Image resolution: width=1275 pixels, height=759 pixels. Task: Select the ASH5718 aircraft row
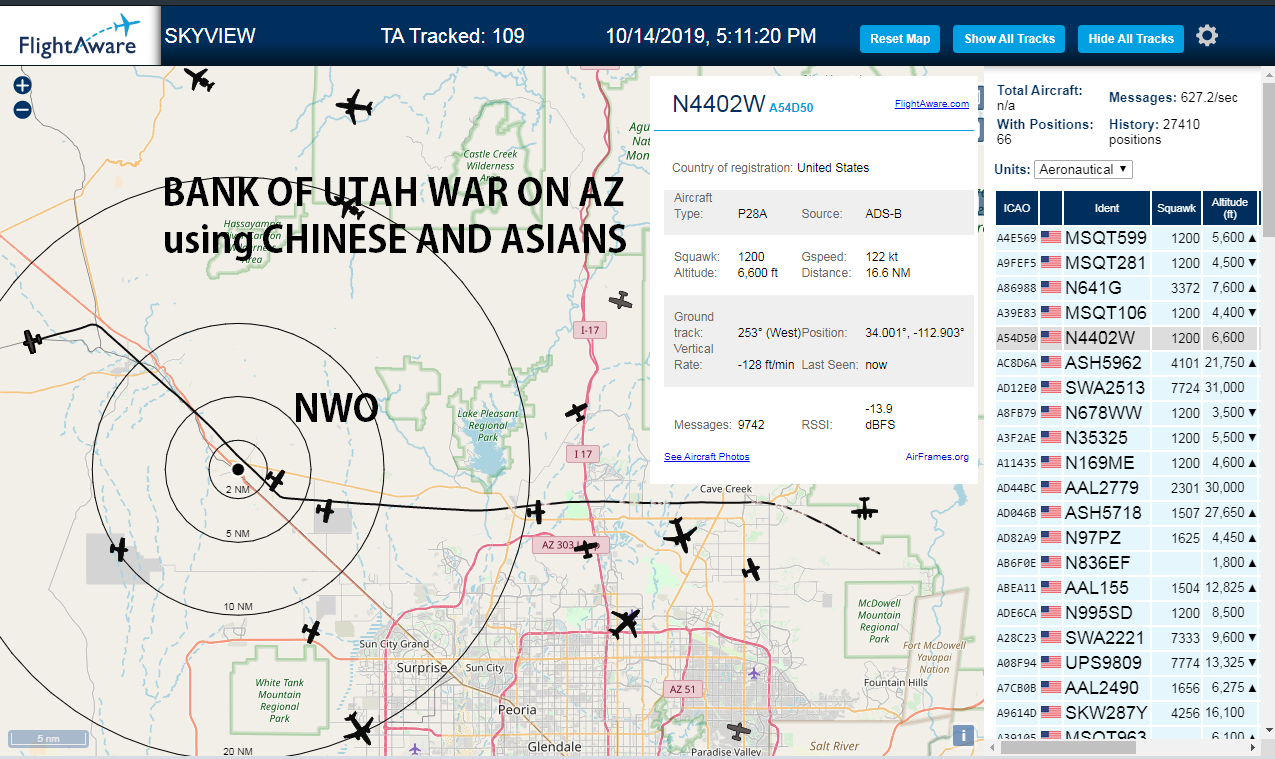click(x=1127, y=513)
